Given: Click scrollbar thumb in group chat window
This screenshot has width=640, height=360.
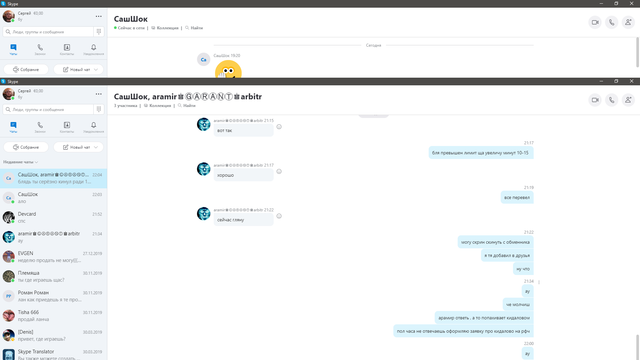Looking at the screenshot, I should coord(637,347).
